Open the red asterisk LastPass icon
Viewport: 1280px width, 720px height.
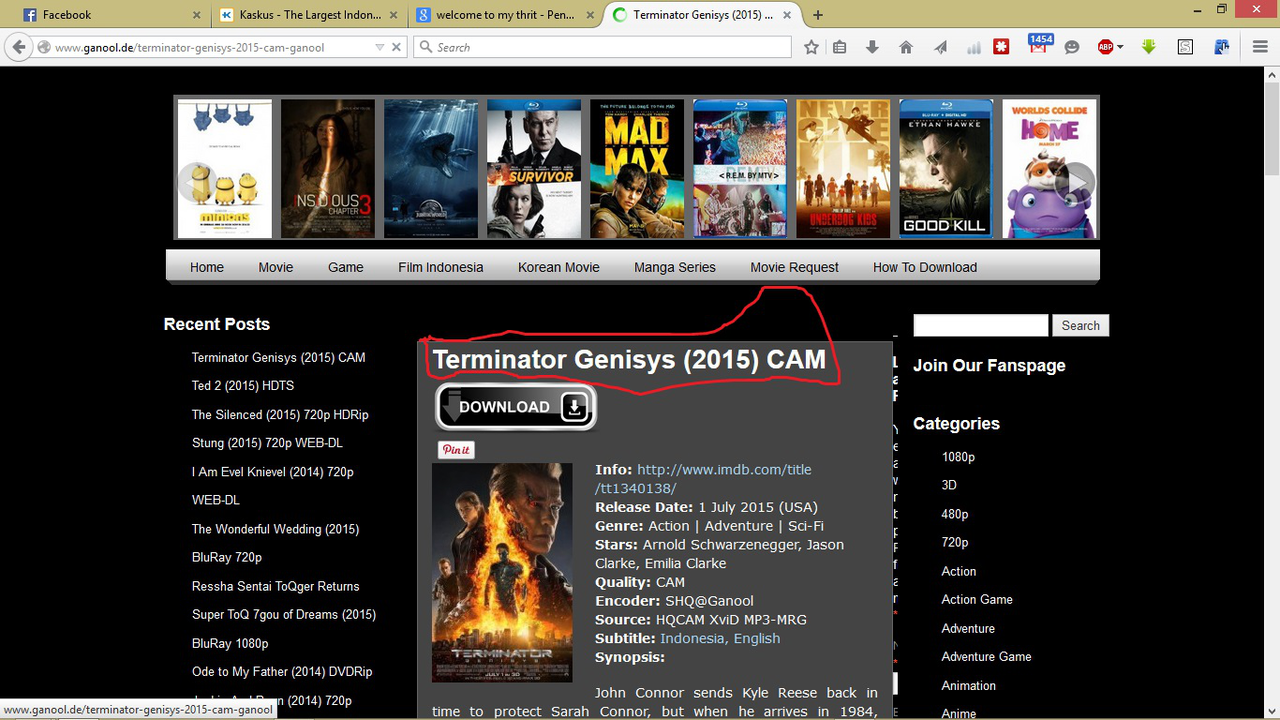tap(1001, 47)
